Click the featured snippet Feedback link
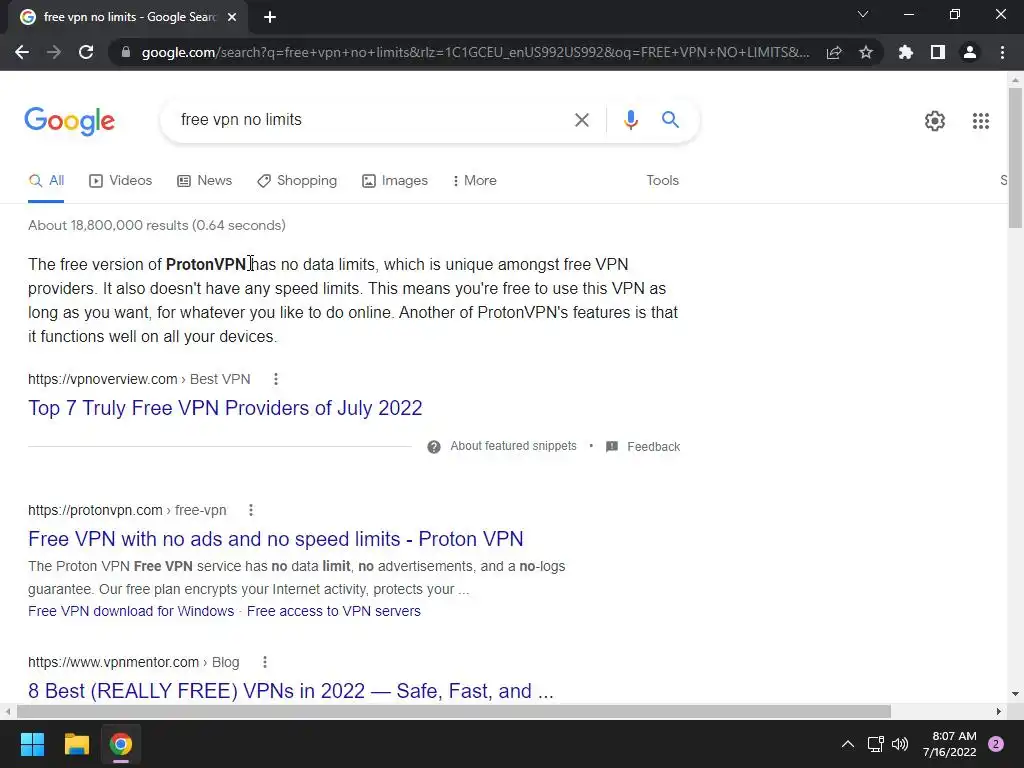1024x768 pixels. [x=653, y=447]
